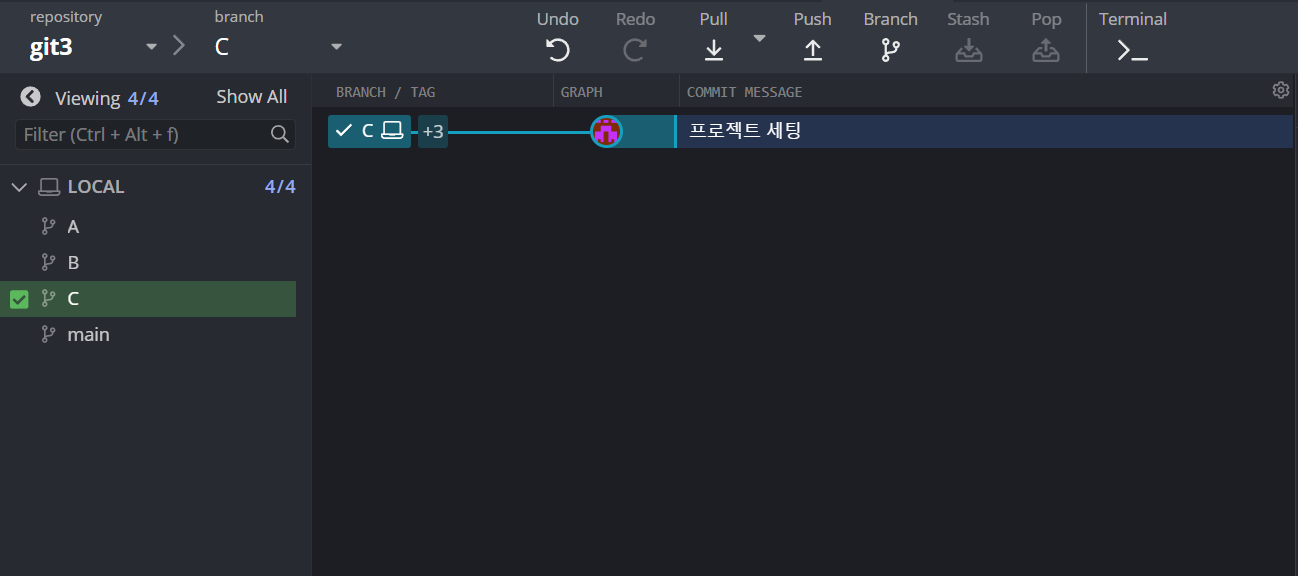Click the C branch label in graph
The width and height of the screenshot is (1298, 576).
[x=369, y=131]
